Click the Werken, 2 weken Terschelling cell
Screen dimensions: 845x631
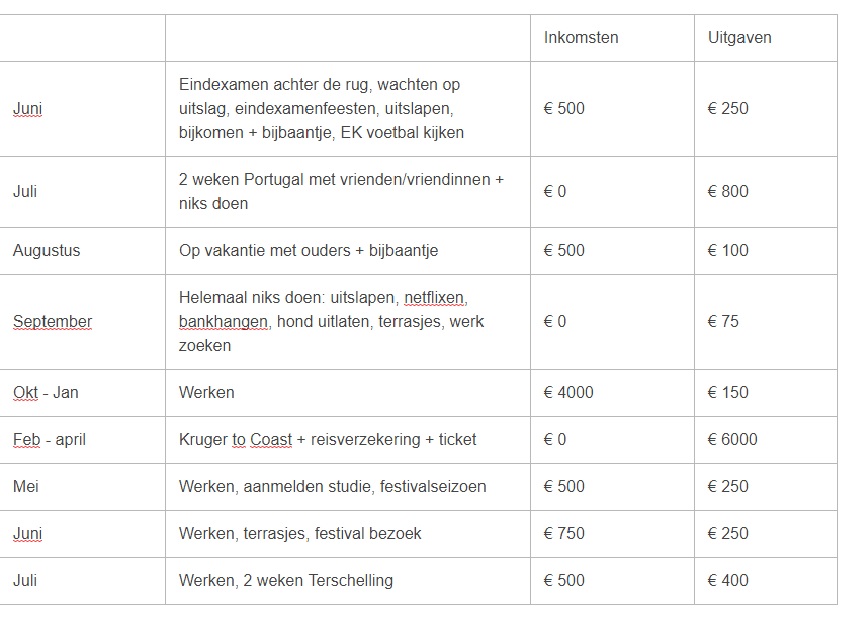[x=285, y=580]
